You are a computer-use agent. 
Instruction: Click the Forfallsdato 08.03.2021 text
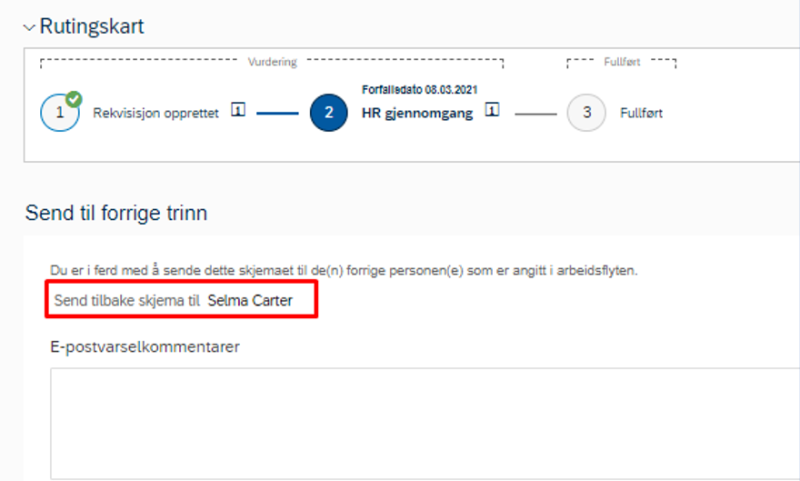(419, 90)
